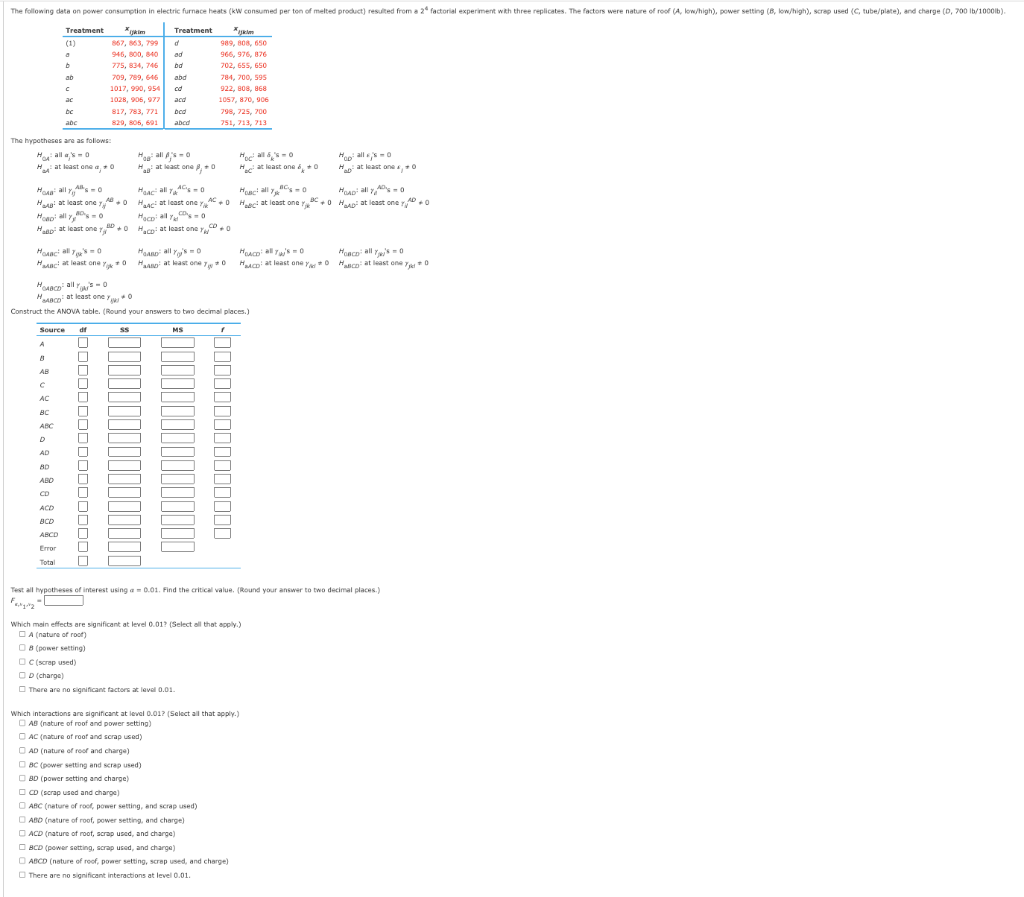Click SS field for source AD
This screenshot has height=897, width=1024.
(x=124, y=452)
